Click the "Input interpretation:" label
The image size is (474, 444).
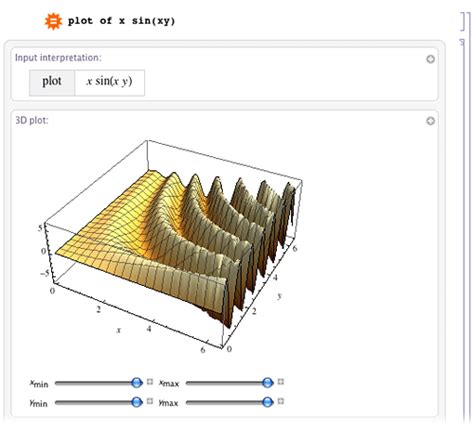[58, 58]
